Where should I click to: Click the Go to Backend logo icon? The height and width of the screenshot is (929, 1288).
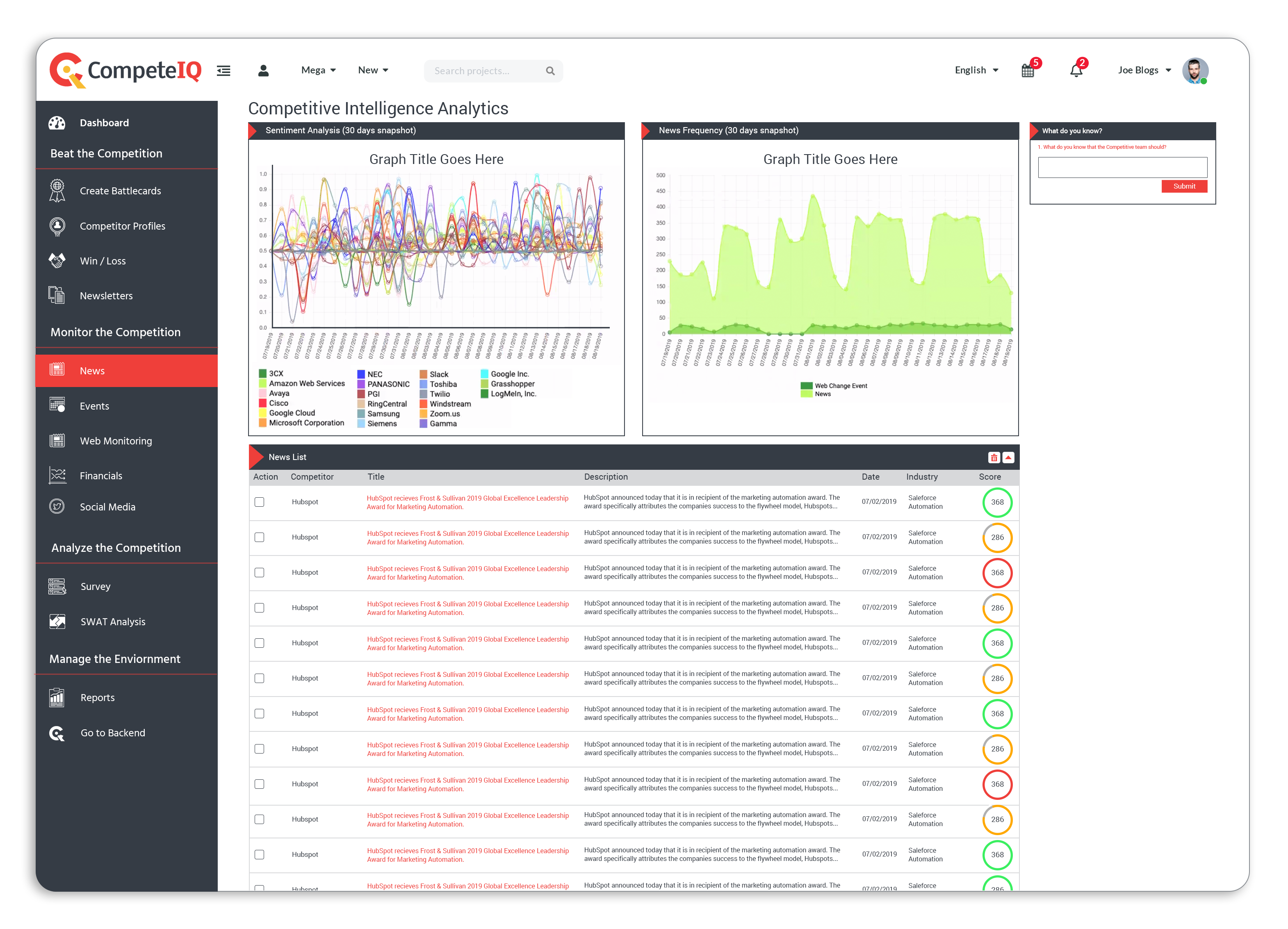click(57, 733)
